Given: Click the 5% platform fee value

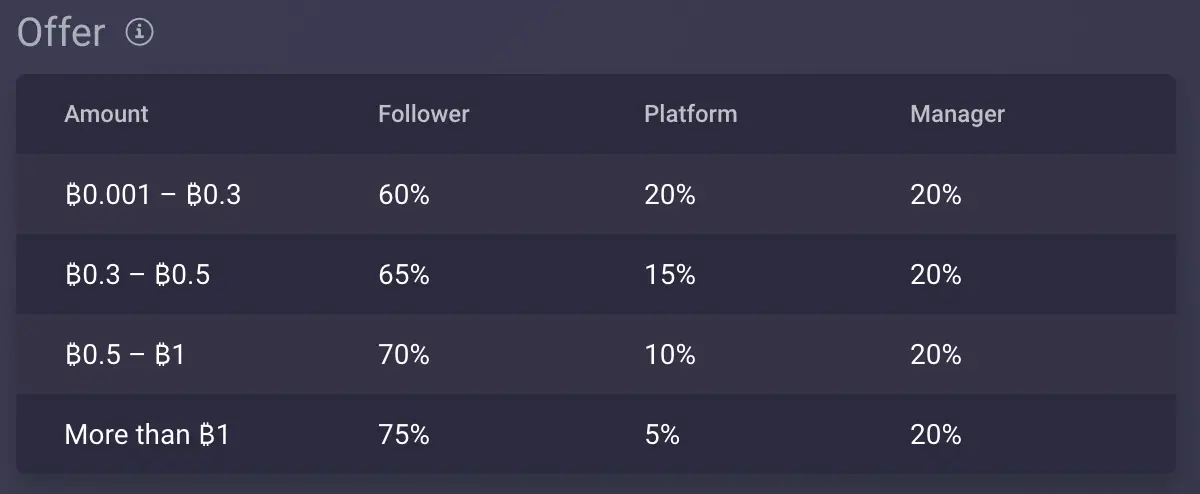Looking at the screenshot, I should coord(662,434).
